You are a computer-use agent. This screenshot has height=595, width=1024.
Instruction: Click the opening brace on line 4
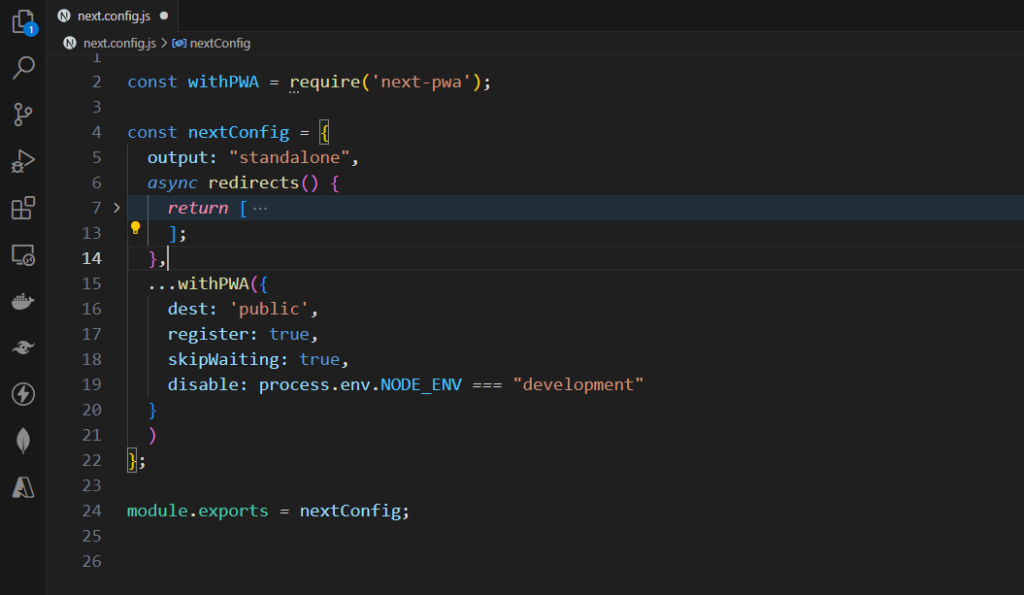coord(325,133)
